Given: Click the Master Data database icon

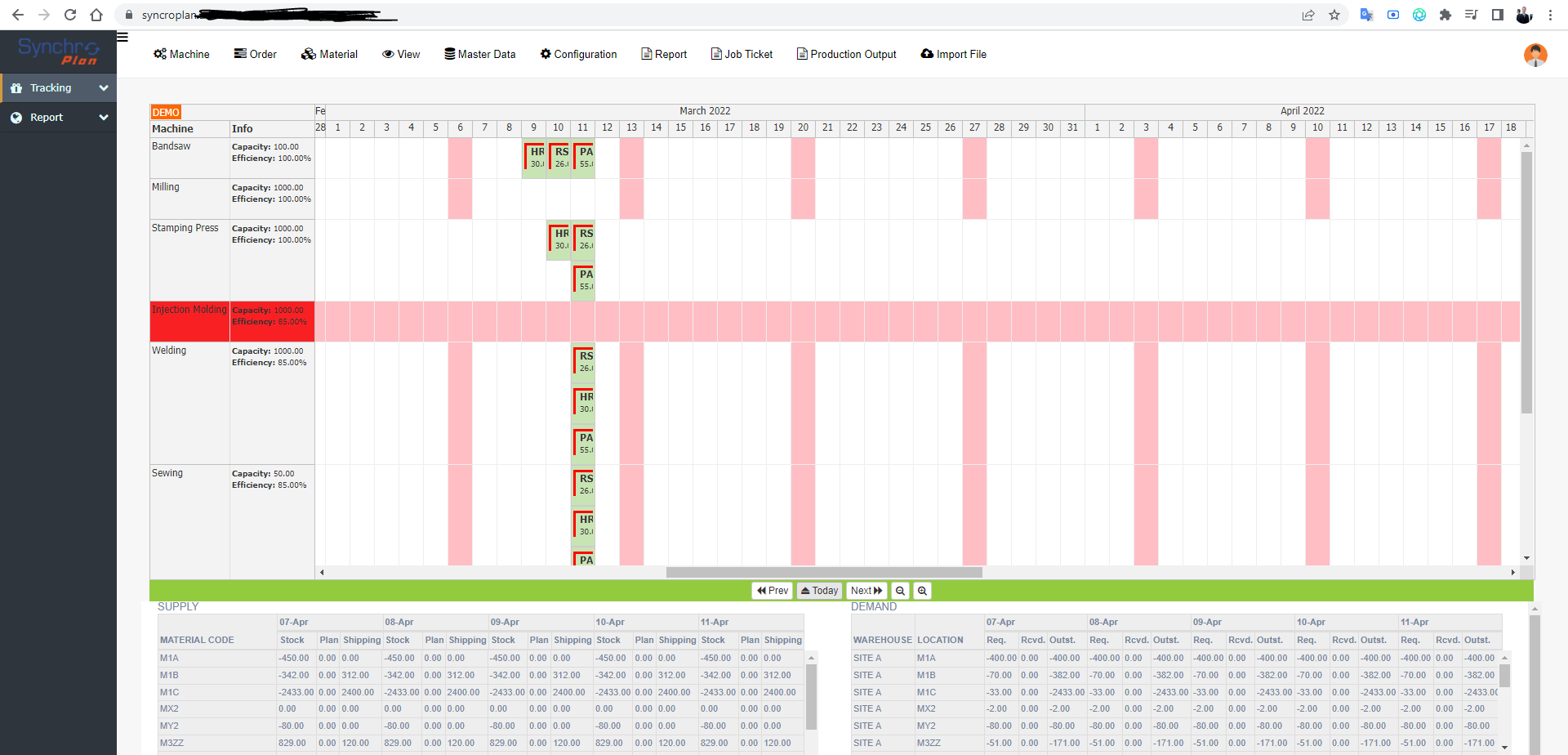Looking at the screenshot, I should tap(449, 54).
